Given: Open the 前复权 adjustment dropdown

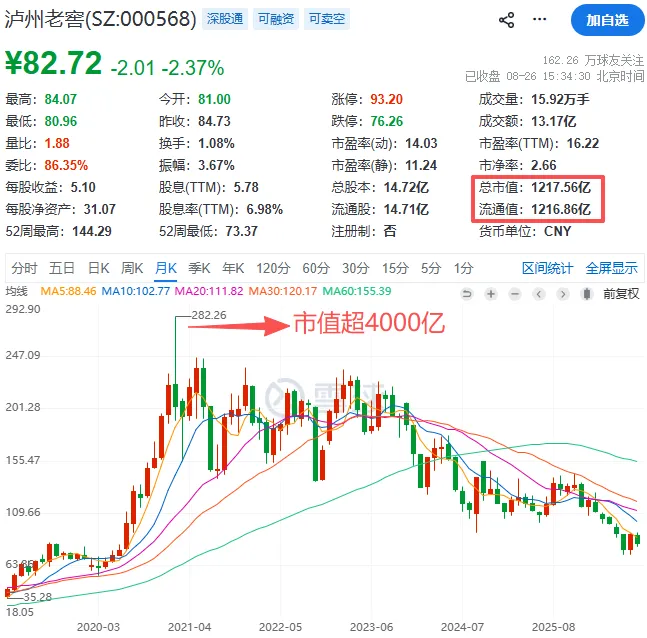Looking at the screenshot, I should 621,294.
